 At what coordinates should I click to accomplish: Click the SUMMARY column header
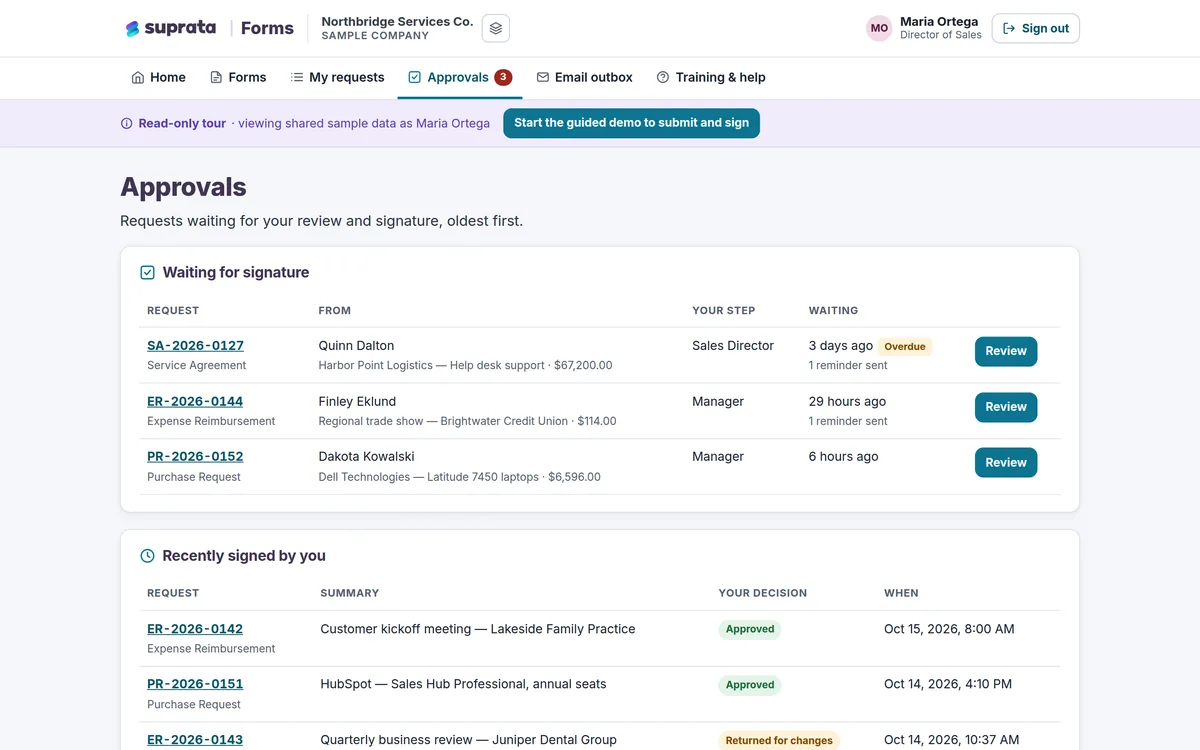[349, 593]
